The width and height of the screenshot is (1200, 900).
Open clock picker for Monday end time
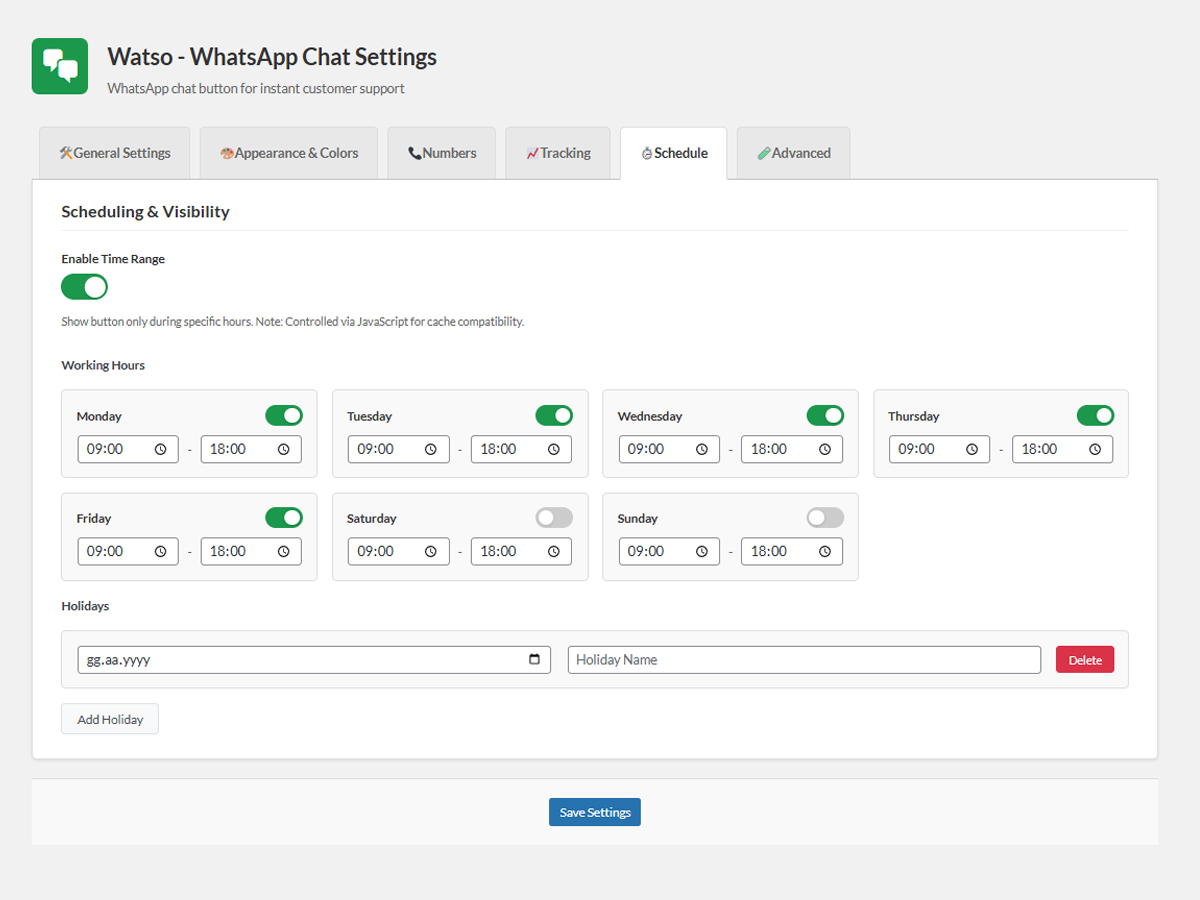284,450
